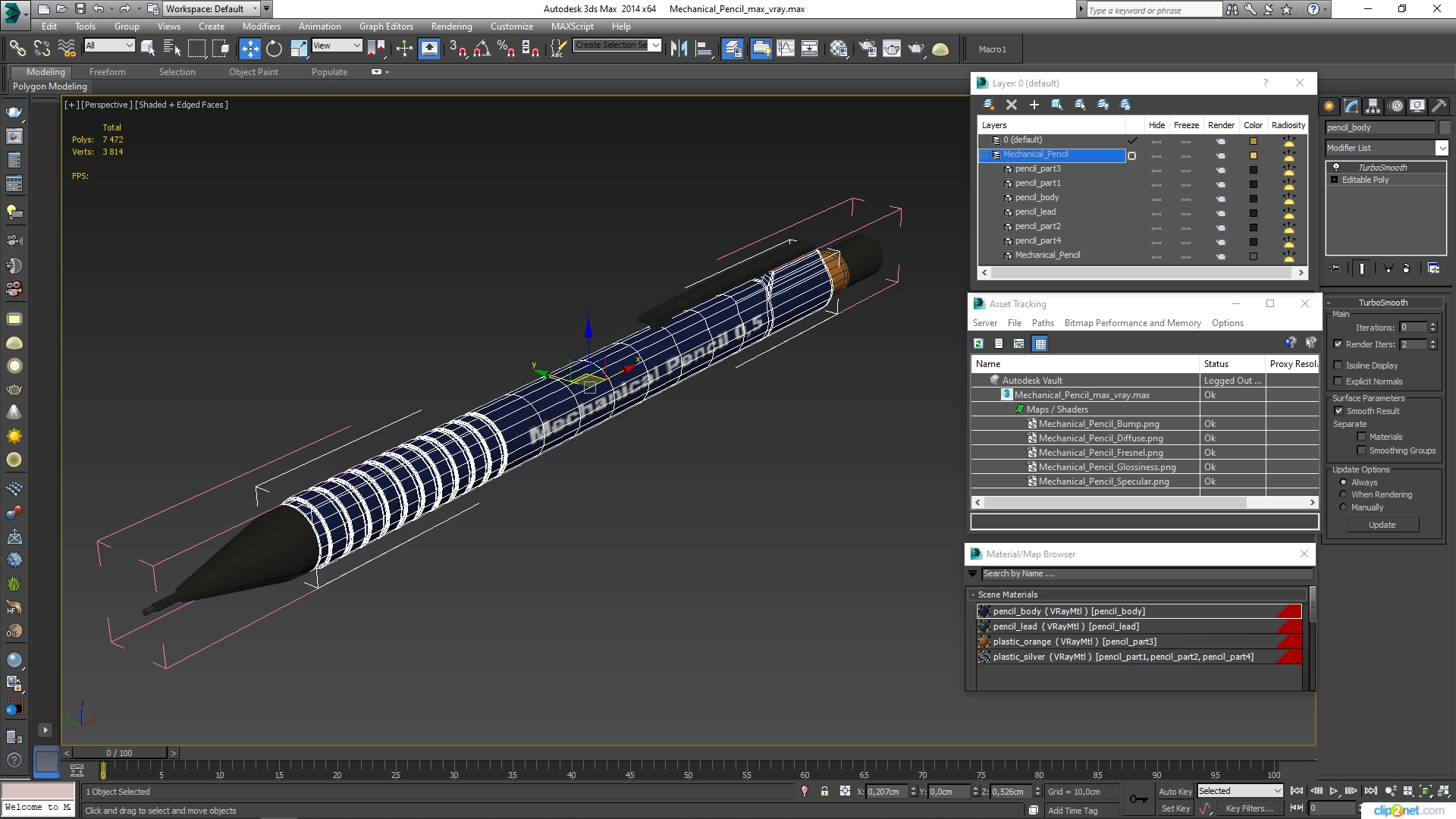Open the key mode Selected dropdown

(1239, 791)
